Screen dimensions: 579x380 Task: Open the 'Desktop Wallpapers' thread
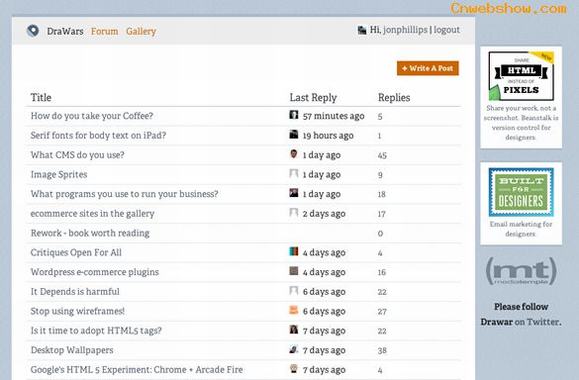[x=72, y=350]
